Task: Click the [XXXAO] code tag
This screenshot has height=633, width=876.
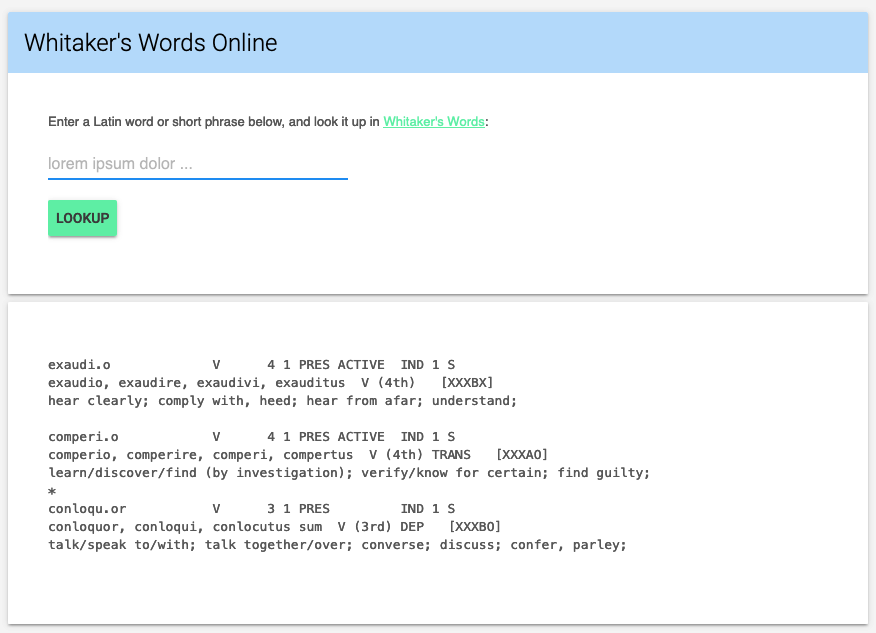Action: (521, 455)
